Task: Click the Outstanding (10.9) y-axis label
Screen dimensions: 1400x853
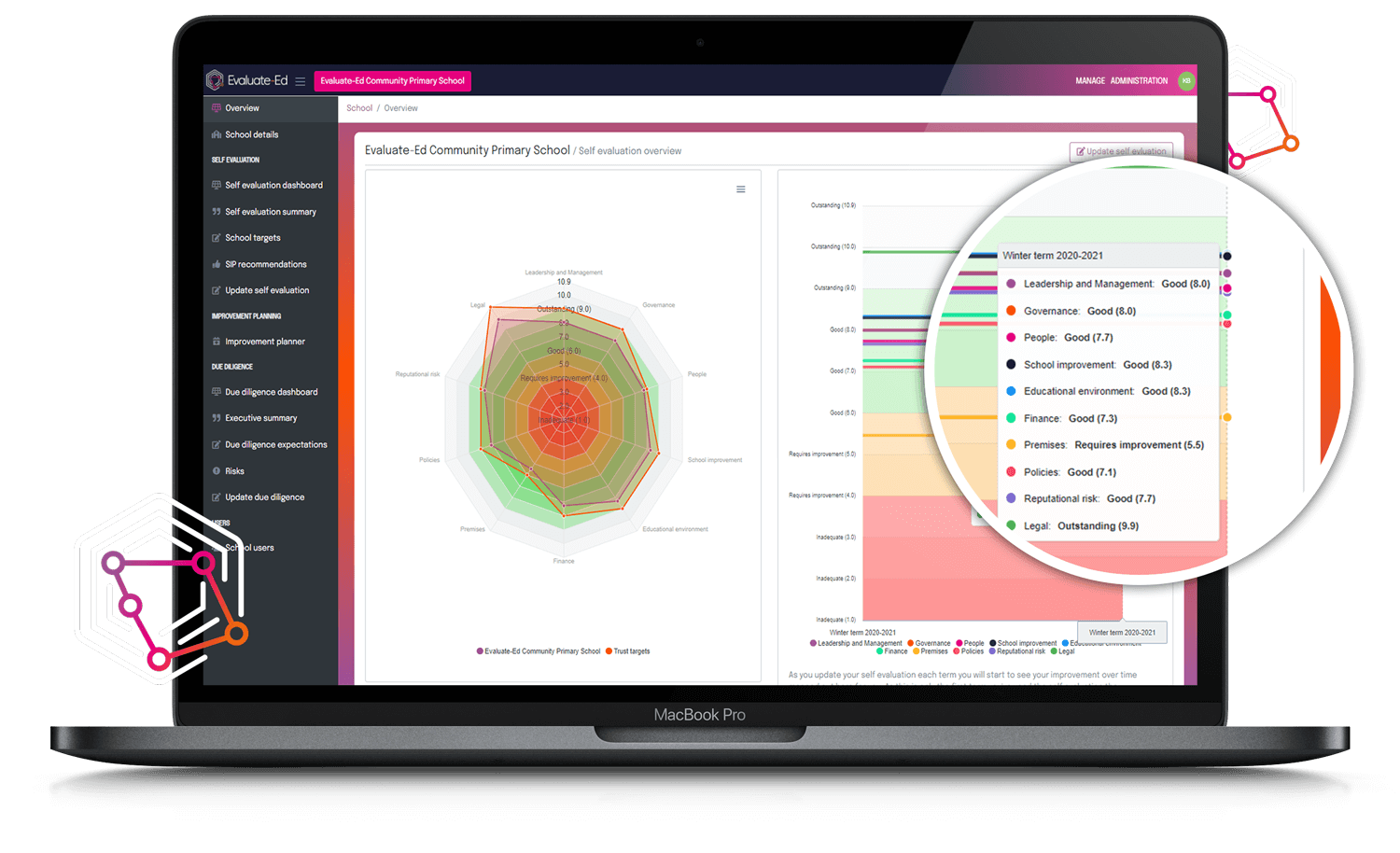Action: point(833,205)
